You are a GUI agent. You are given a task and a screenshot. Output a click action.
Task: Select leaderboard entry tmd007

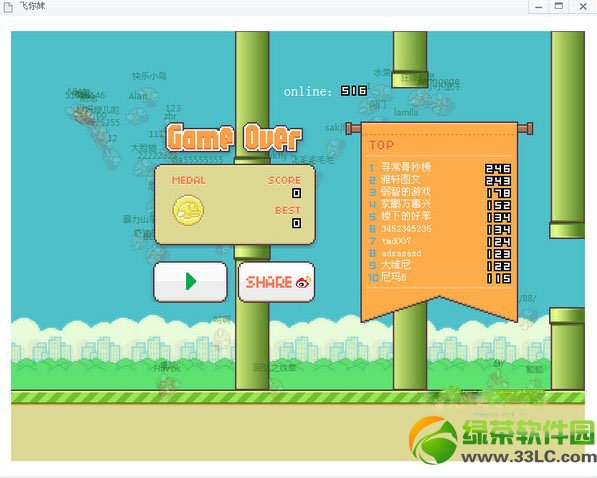click(x=440, y=241)
